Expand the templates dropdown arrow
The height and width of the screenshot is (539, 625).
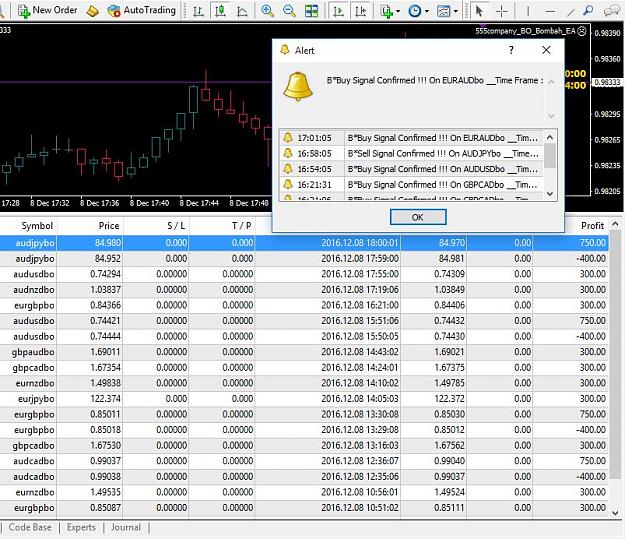456,11
